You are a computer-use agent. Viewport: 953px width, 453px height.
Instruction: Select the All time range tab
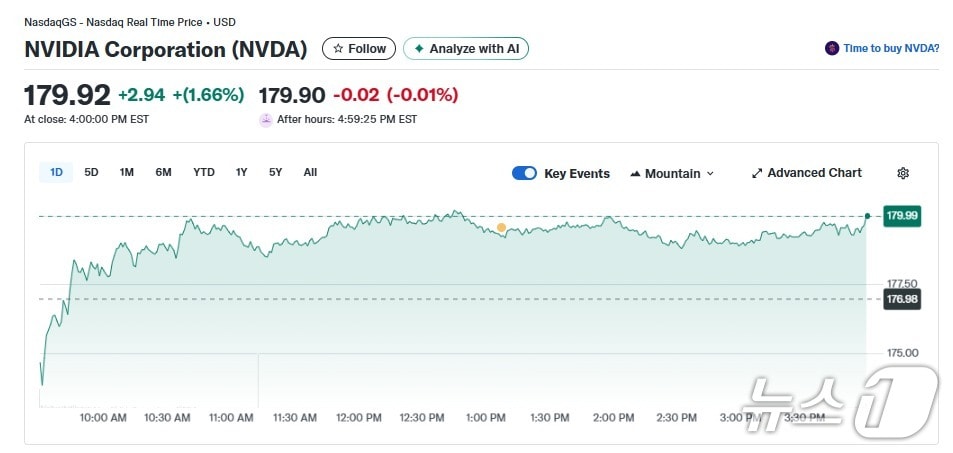pyautogui.click(x=310, y=172)
